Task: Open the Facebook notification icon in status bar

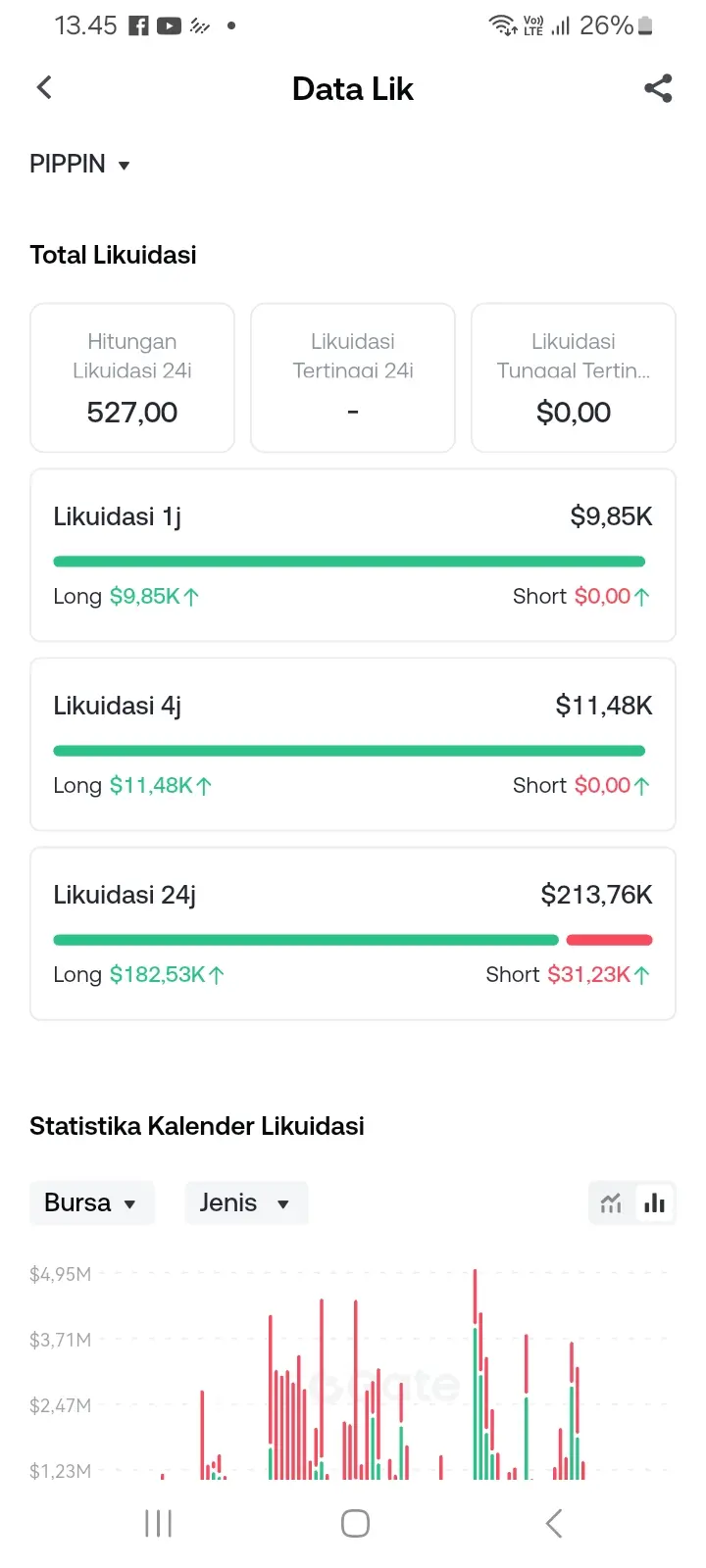Action: pyautogui.click(x=139, y=26)
